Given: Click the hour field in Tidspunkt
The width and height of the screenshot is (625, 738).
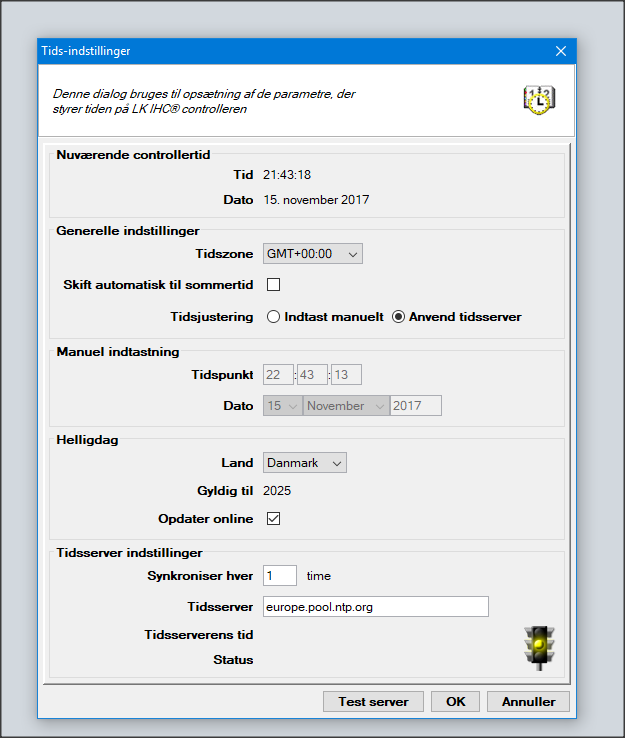Looking at the screenshot, I should pos(277,374).
